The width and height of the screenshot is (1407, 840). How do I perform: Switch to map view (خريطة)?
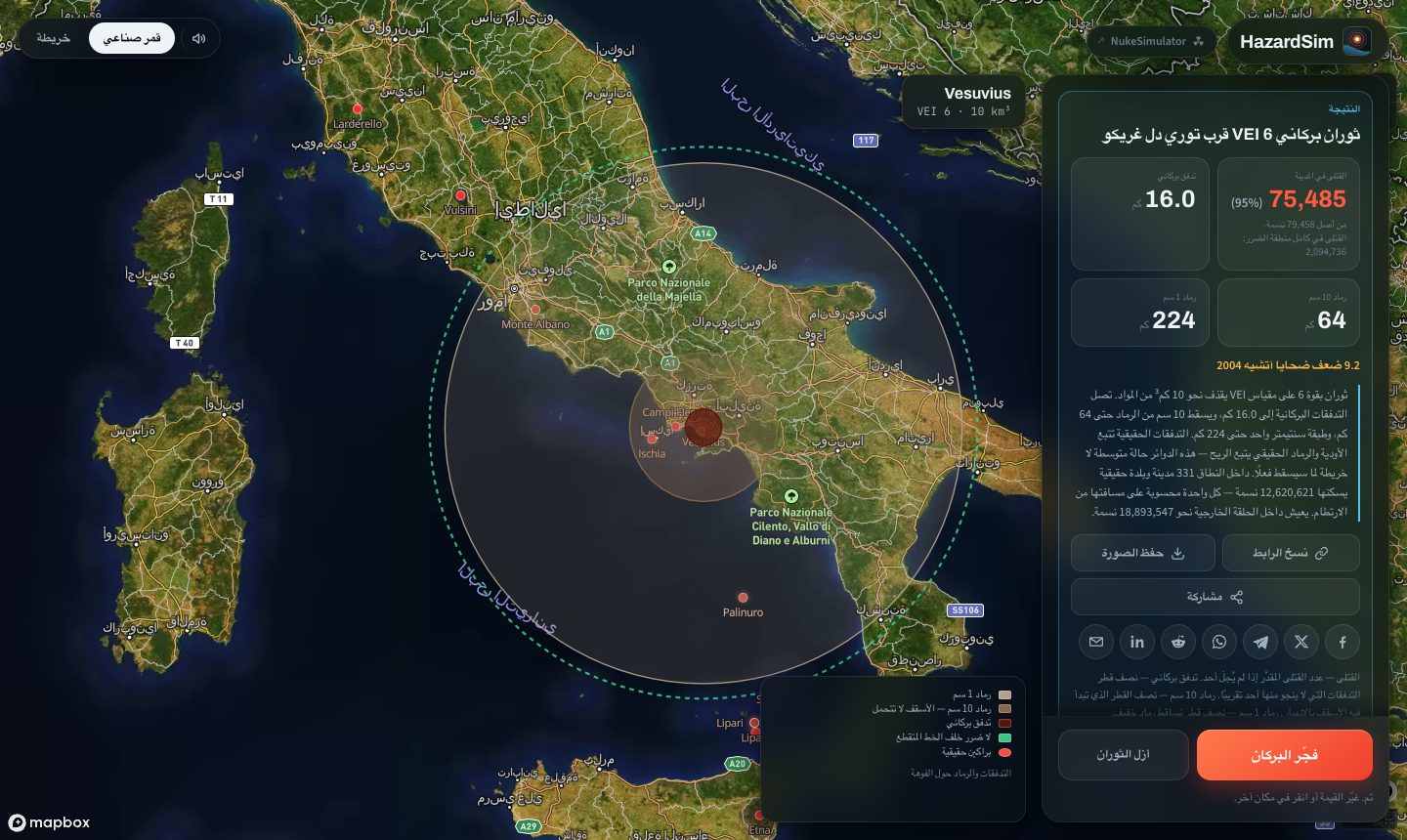tap(53, 38)
